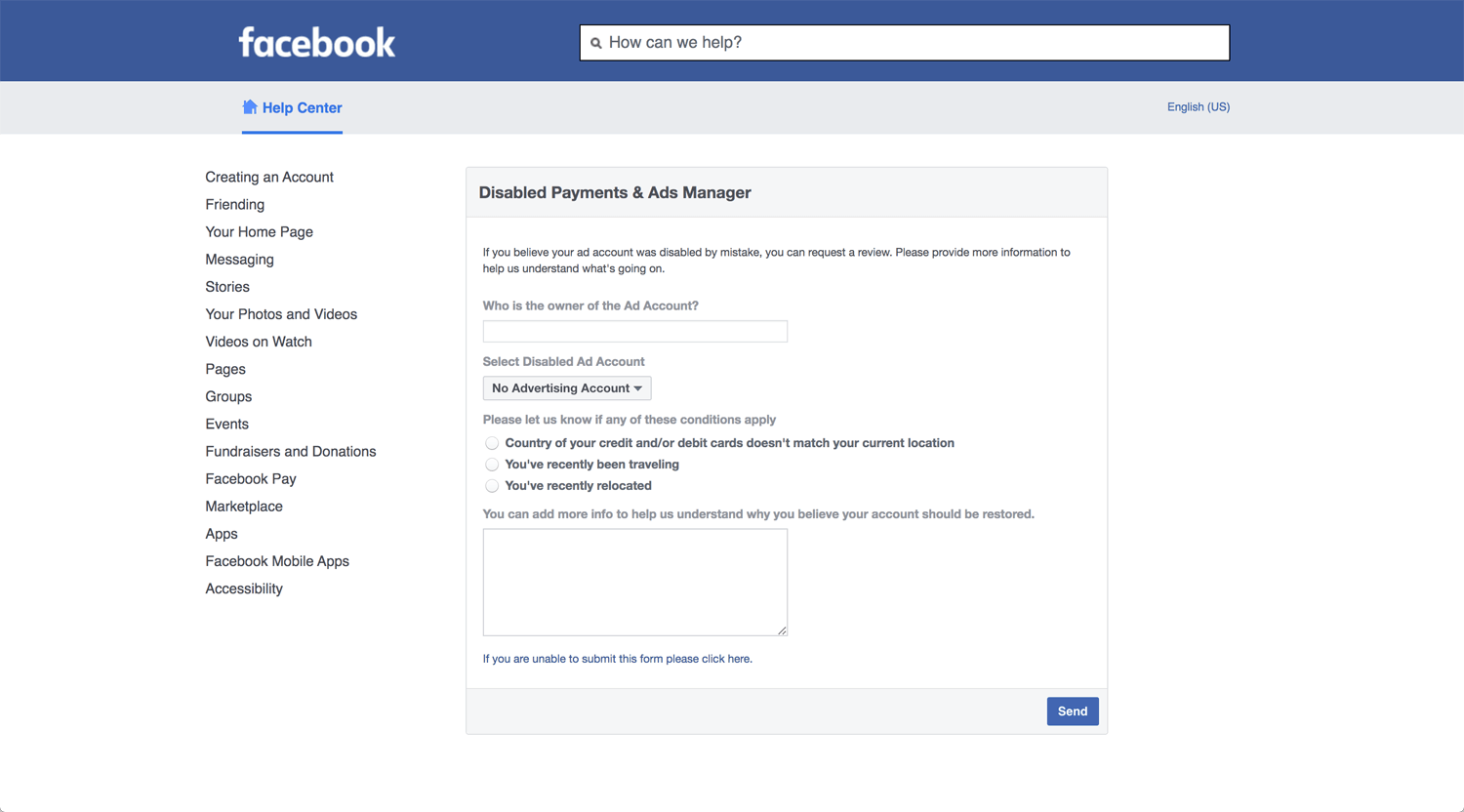Focus the 'How can we help?' search box
1464x812 pixels.
pyautogui.click(x=905, y=43)
